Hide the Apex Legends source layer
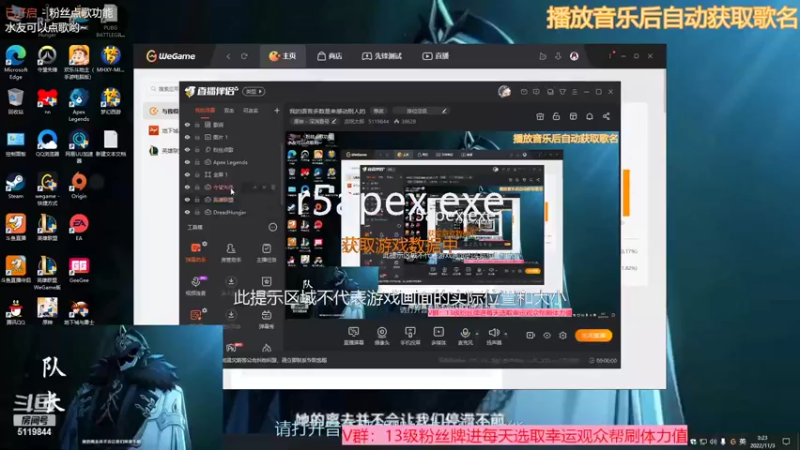This screenshot has height=450, width=800. click(x=187, y=162)
